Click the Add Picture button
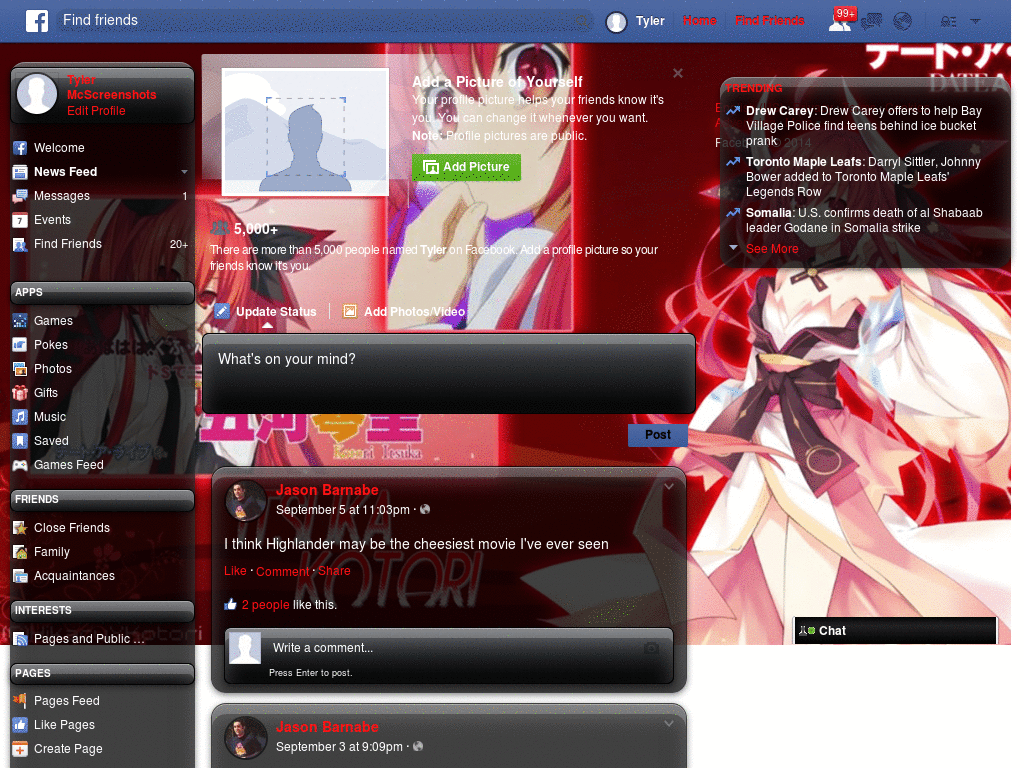 click(466, 167)
